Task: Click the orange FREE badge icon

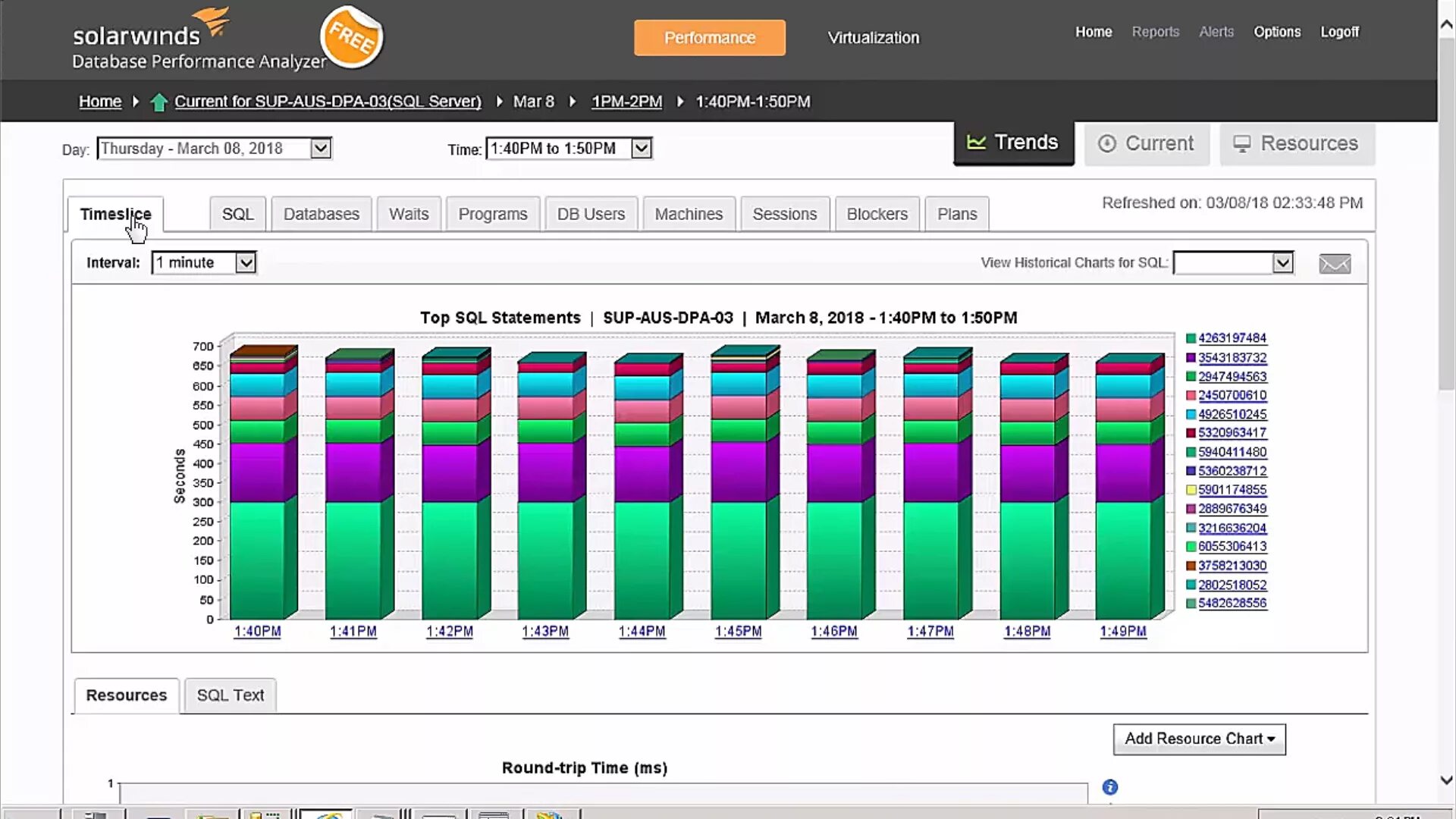Action: click(352, 36)
